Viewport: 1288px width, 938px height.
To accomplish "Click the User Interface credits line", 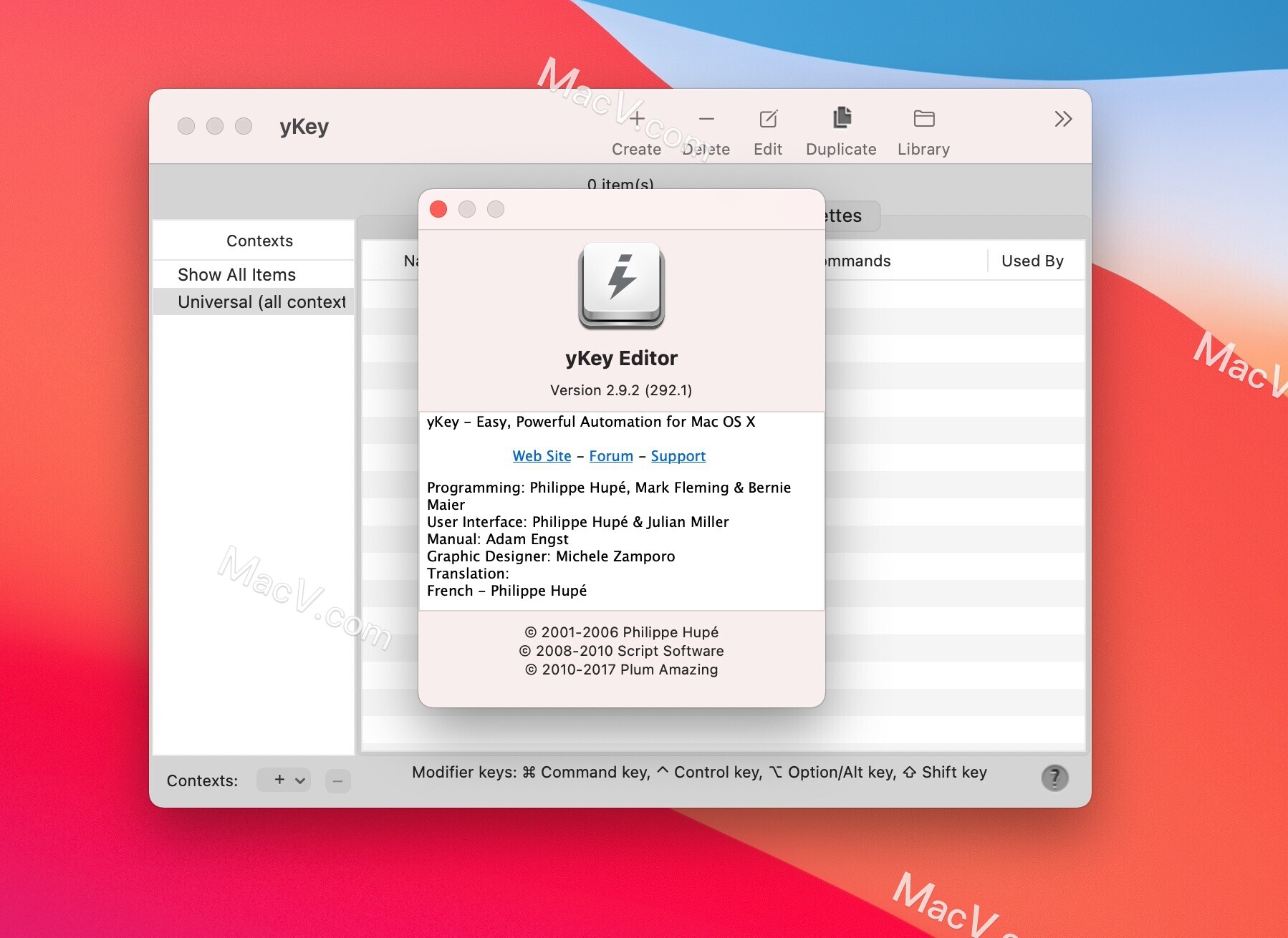I will coord(577,522).
